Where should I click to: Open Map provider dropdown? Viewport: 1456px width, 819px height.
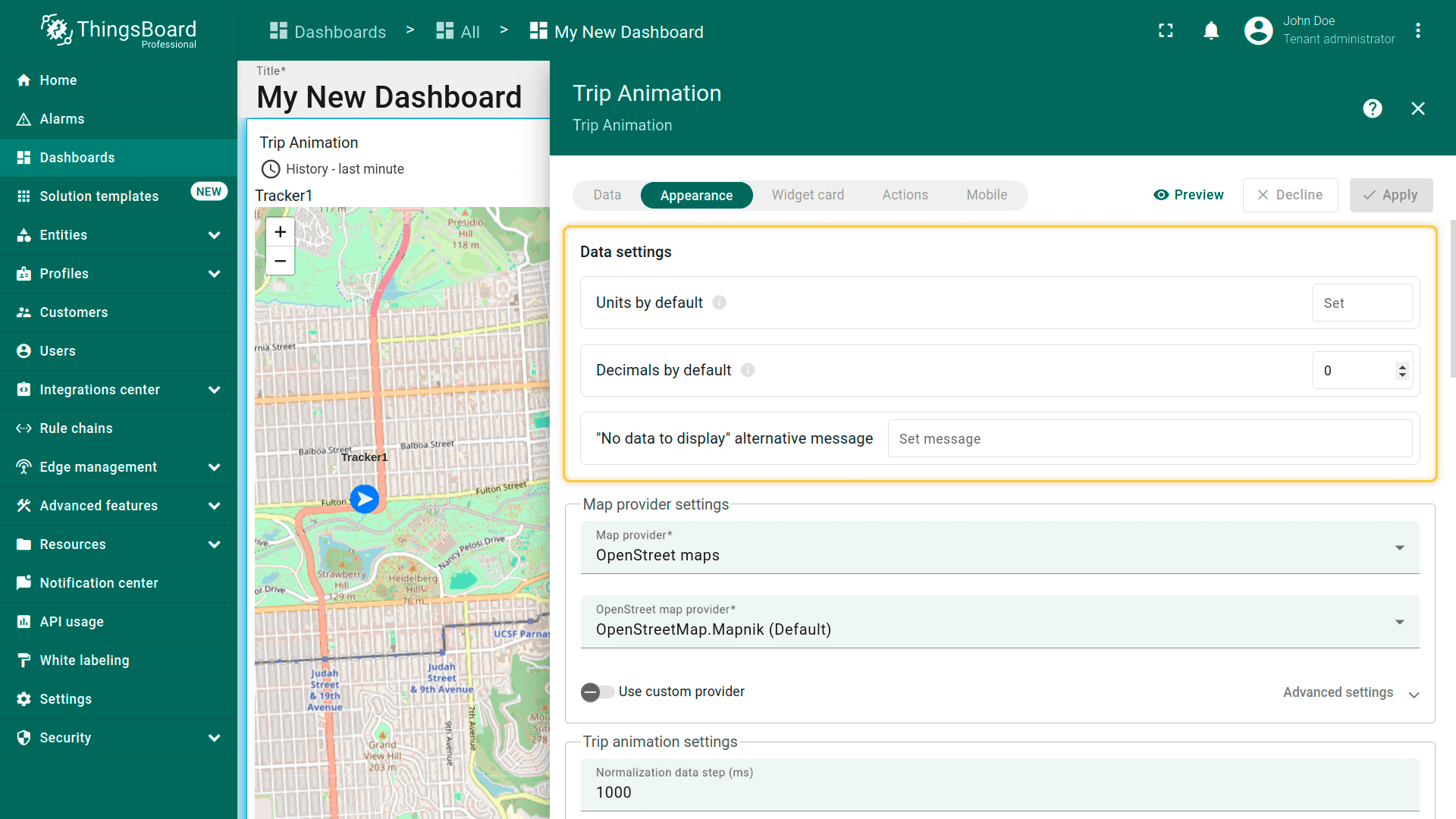click(x=999, y=548)
